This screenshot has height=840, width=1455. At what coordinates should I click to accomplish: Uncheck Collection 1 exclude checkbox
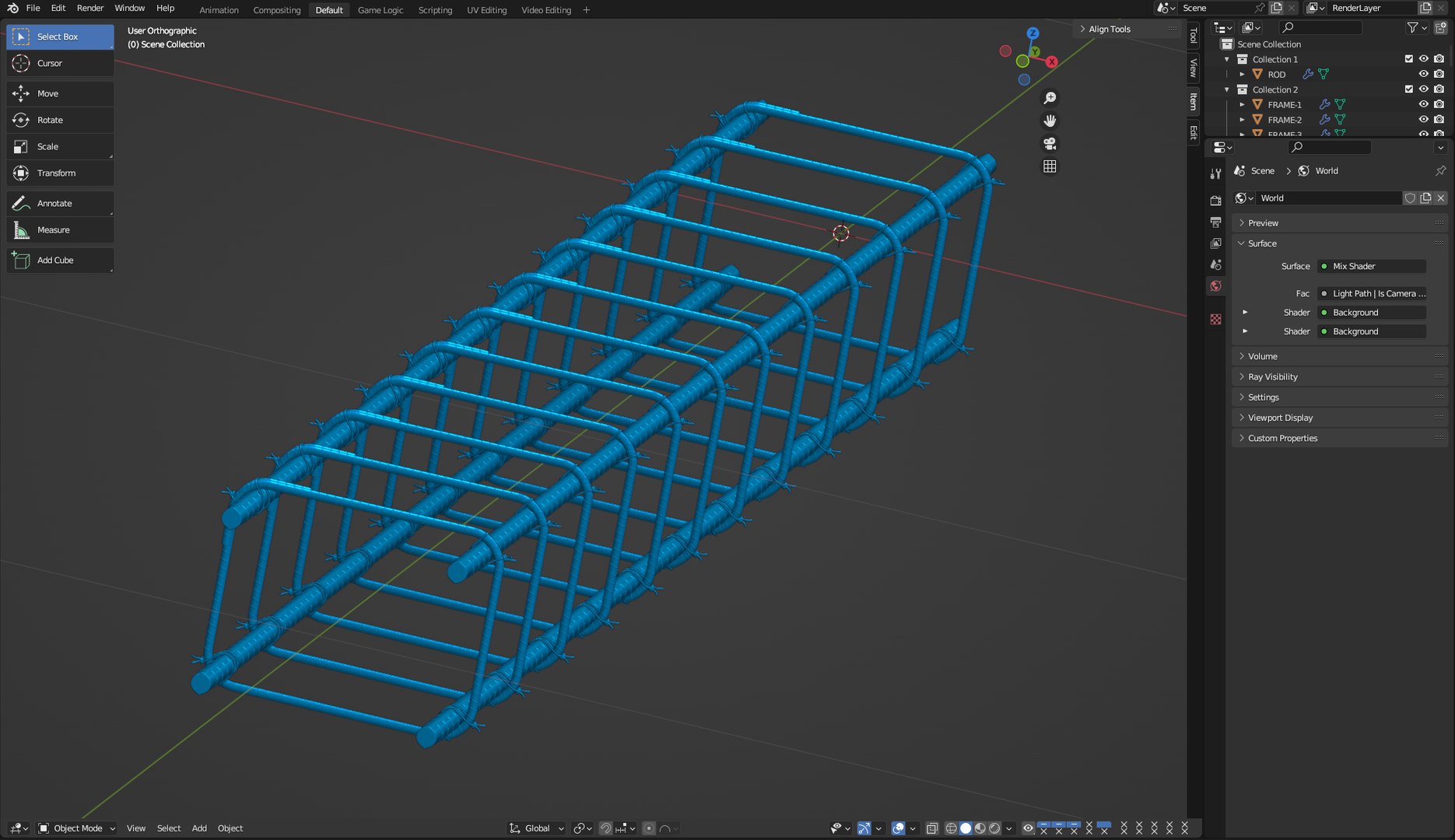click(1408, 59)
